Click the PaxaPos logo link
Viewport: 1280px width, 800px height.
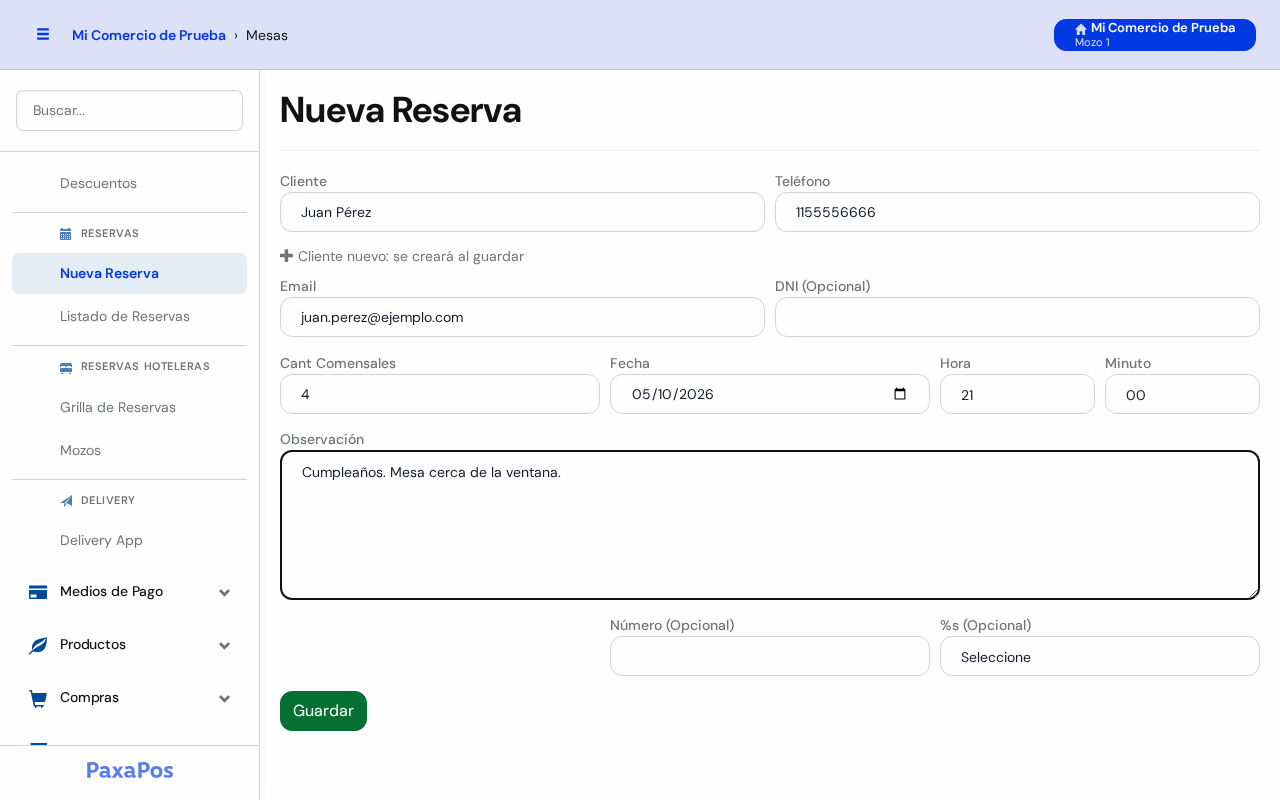(x=130, y=770)
